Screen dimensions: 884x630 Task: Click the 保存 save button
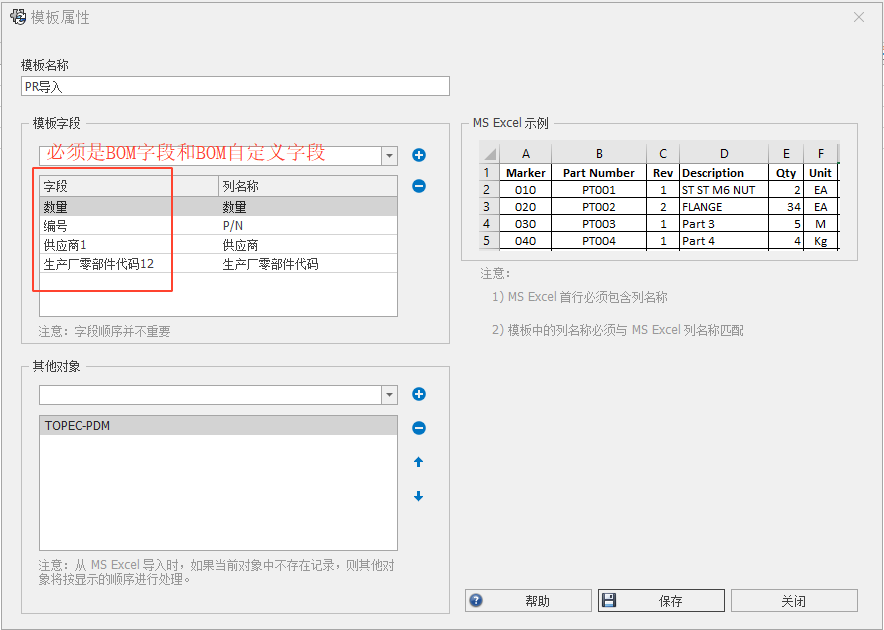pos(661,601)
